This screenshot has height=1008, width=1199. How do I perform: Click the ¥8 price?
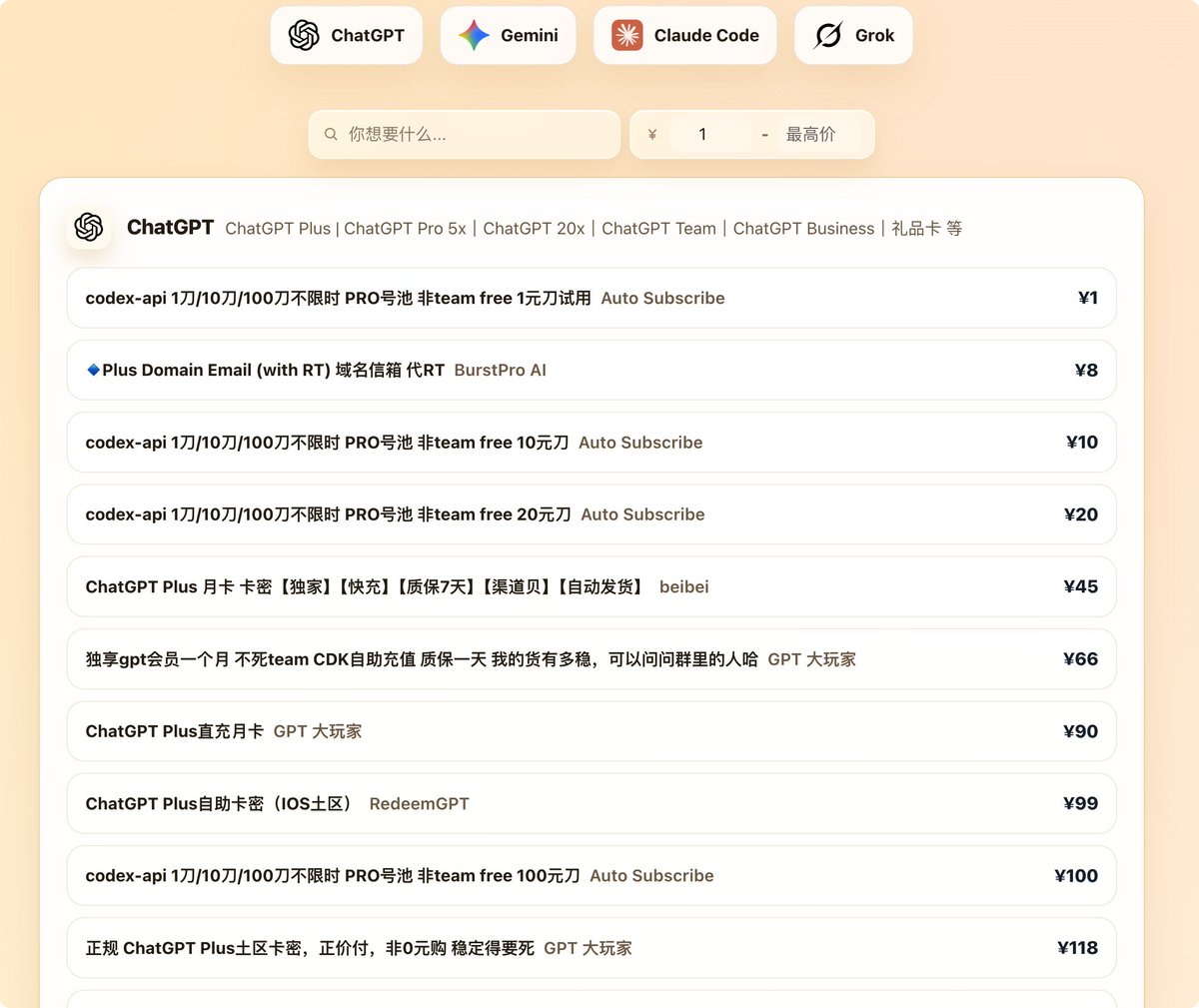[x=1086, y=370]
